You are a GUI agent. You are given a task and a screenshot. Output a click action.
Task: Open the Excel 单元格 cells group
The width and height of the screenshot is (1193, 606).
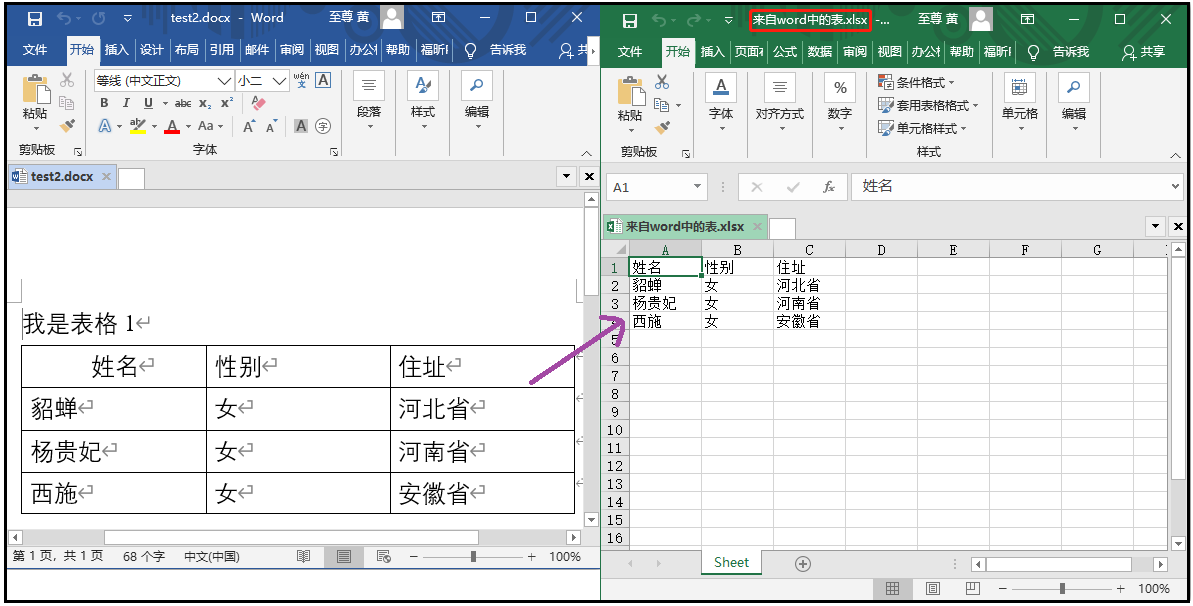pos(1020,103)
